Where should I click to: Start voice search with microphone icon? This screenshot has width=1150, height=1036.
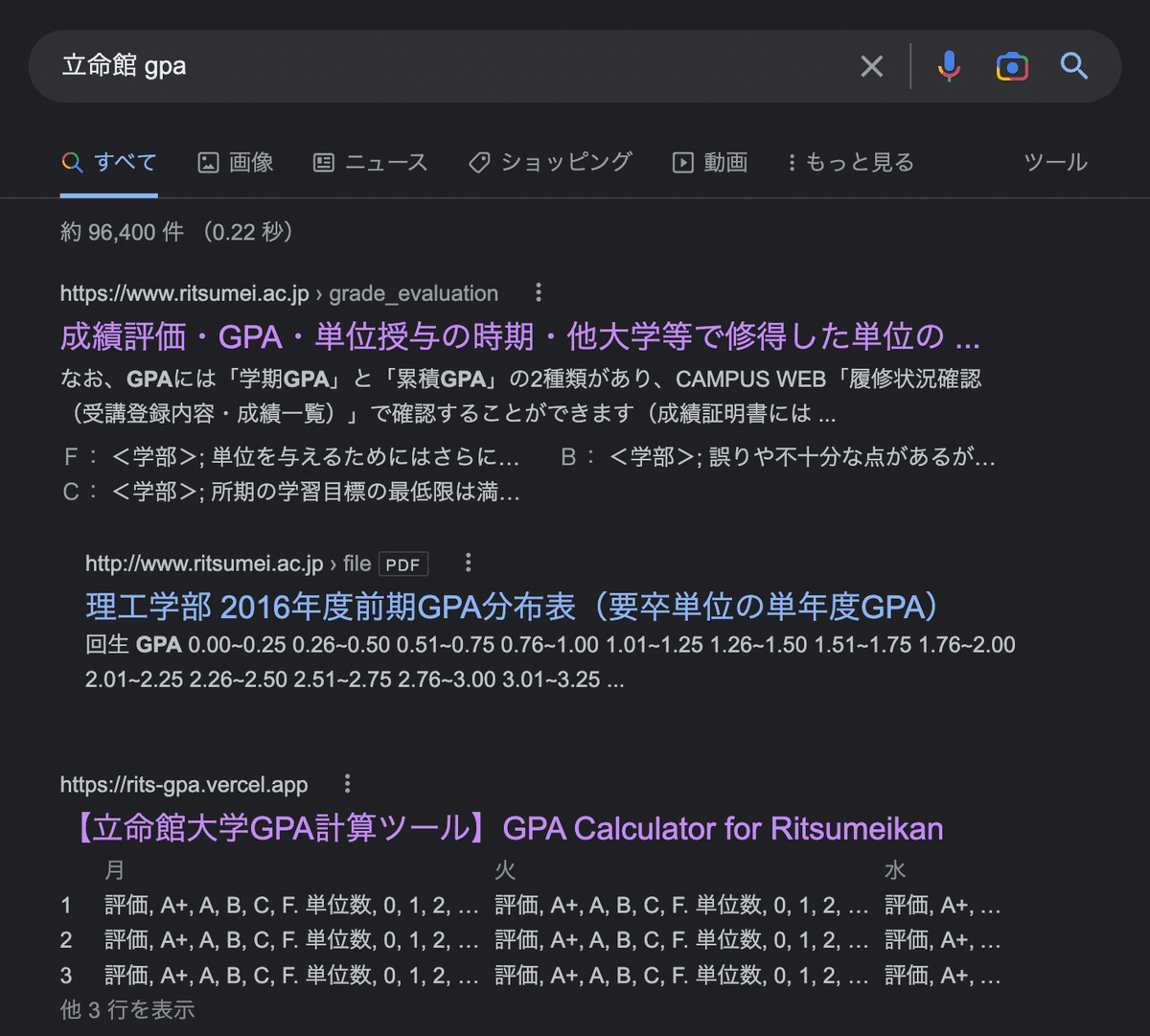click(x=949, y=66)
